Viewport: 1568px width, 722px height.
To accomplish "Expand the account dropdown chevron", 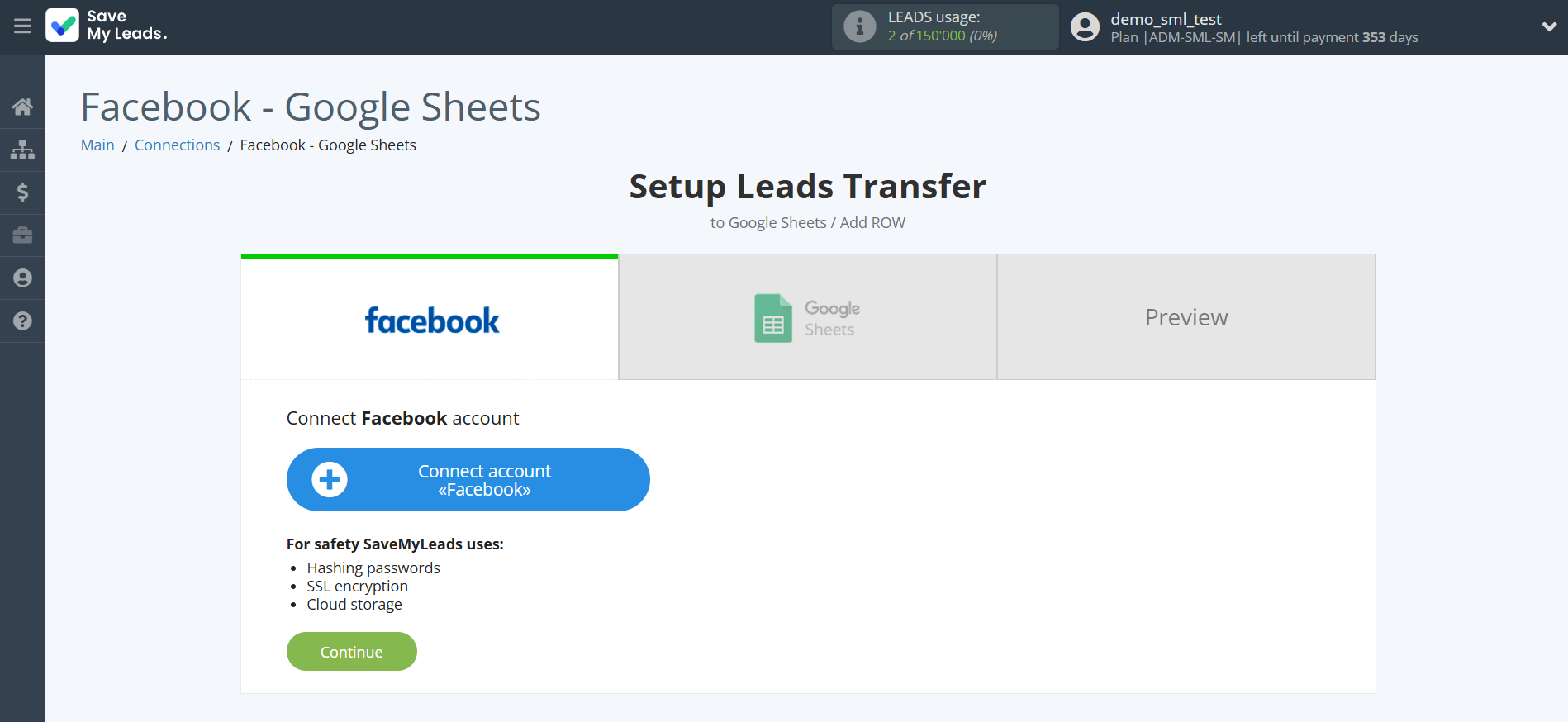I will (x=1548, y=26).
